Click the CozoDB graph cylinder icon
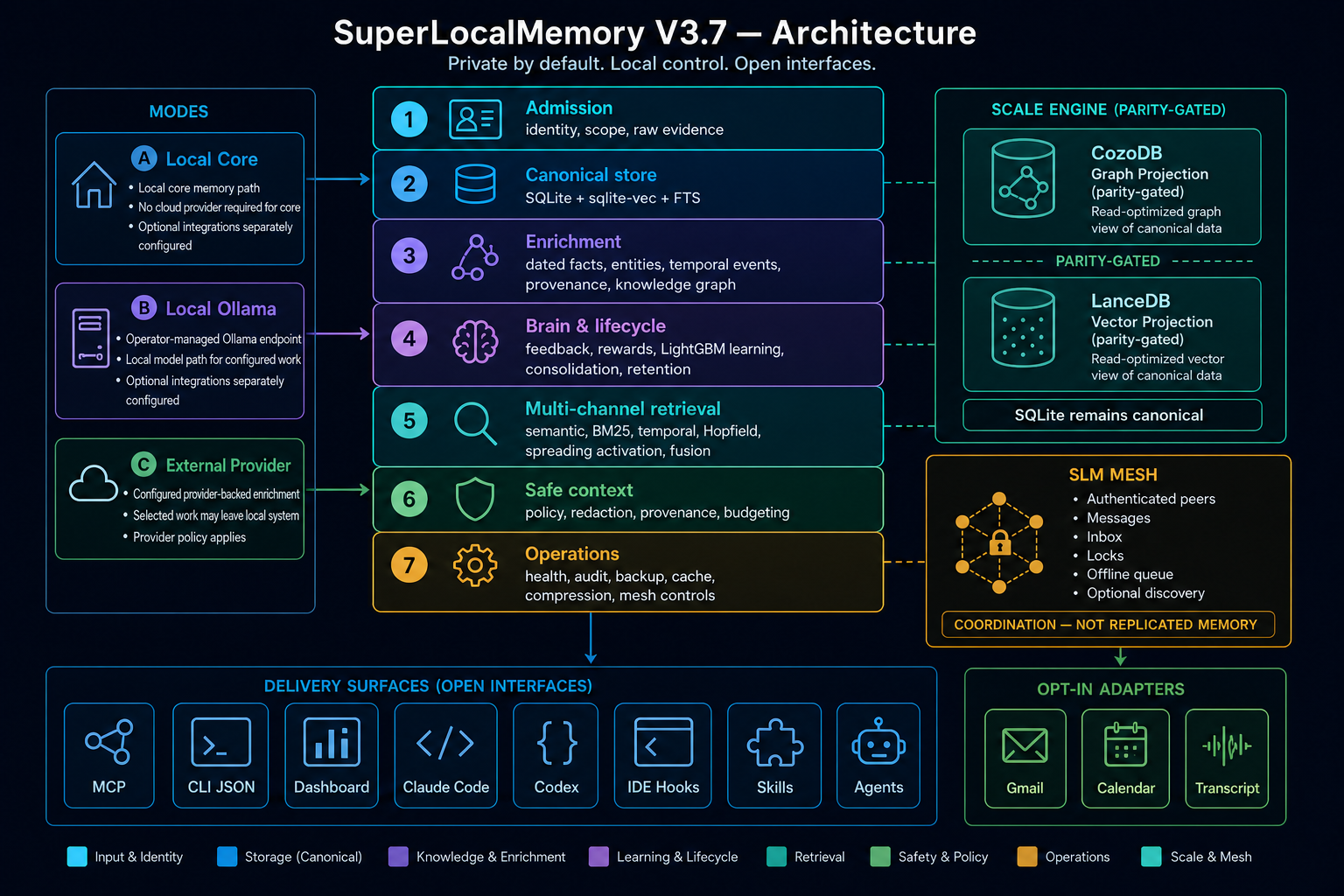Viewport: 1344px width, 896px height. click(x=1023, y=178)
